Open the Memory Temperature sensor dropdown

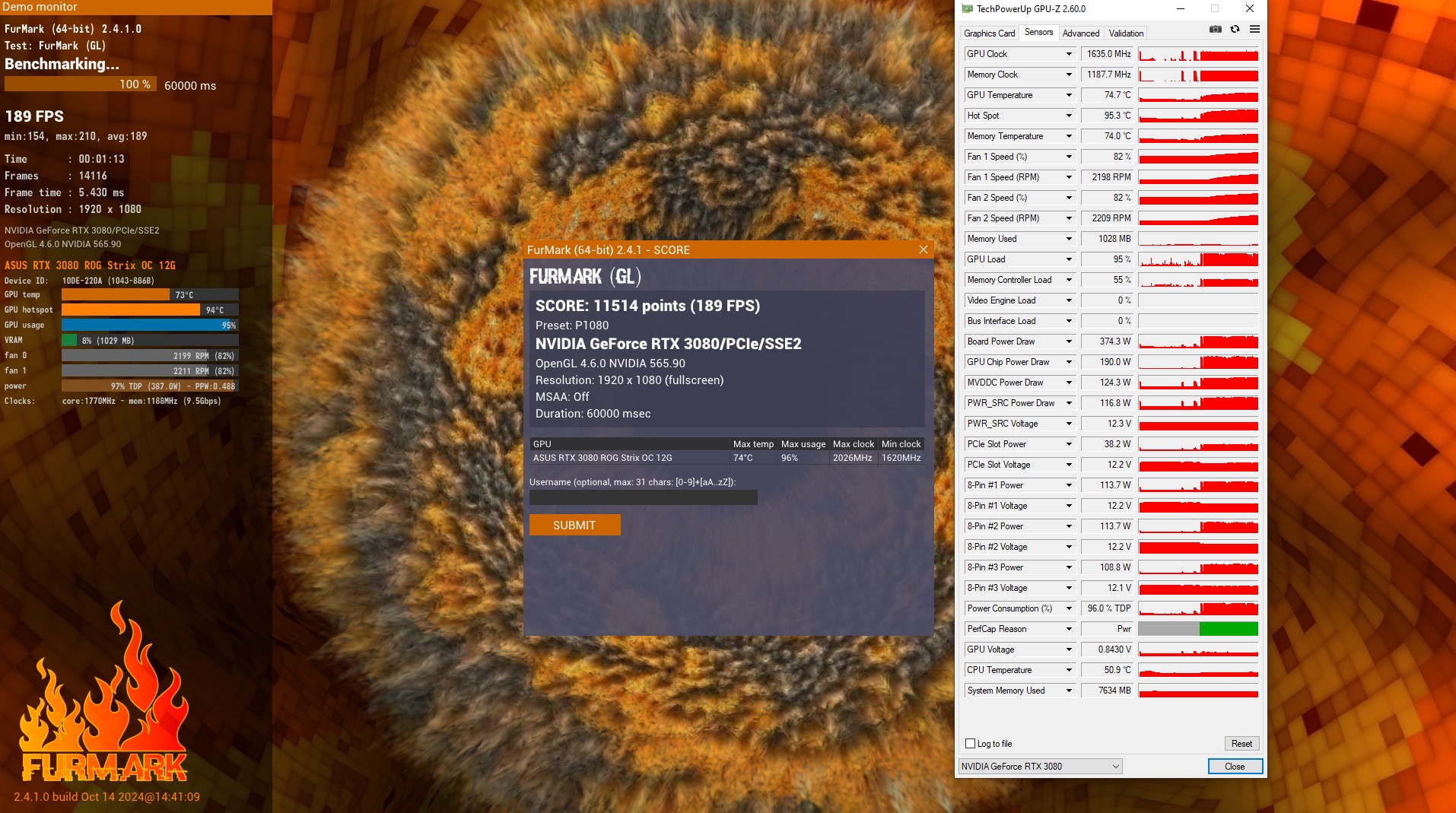(x=1069, y=136)
